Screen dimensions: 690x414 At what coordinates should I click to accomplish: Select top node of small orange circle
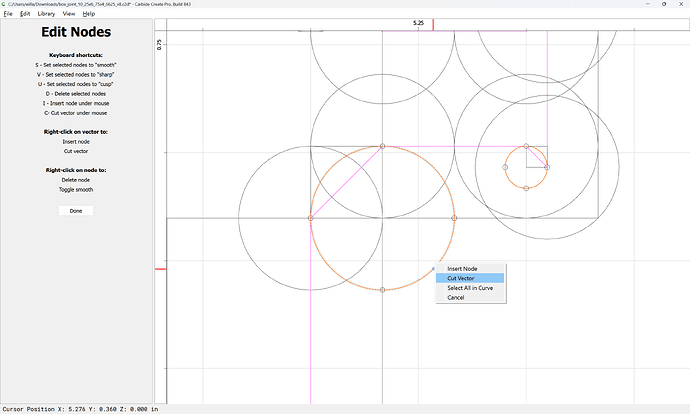[526, 146]
